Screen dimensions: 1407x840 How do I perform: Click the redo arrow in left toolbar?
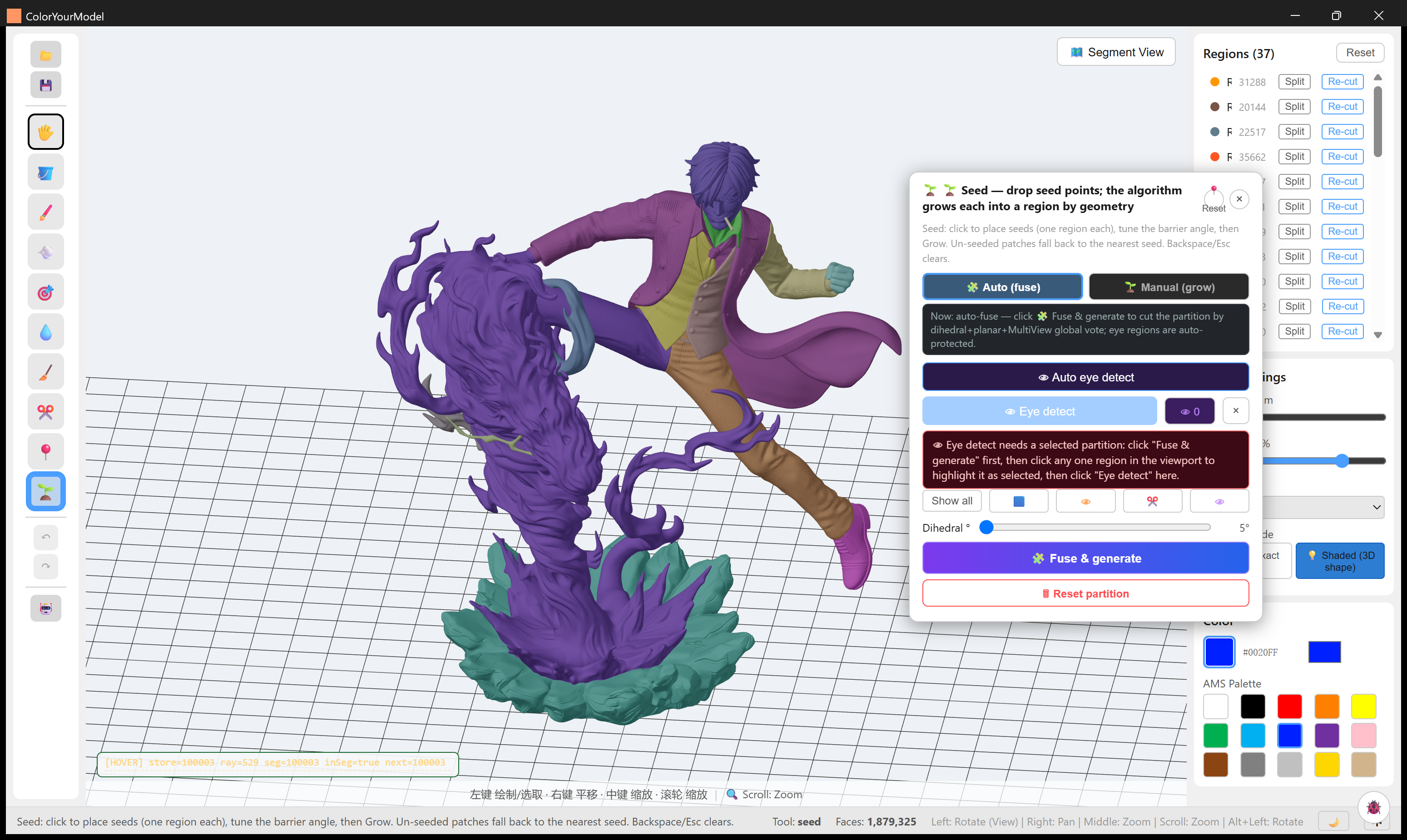[46, 566]
